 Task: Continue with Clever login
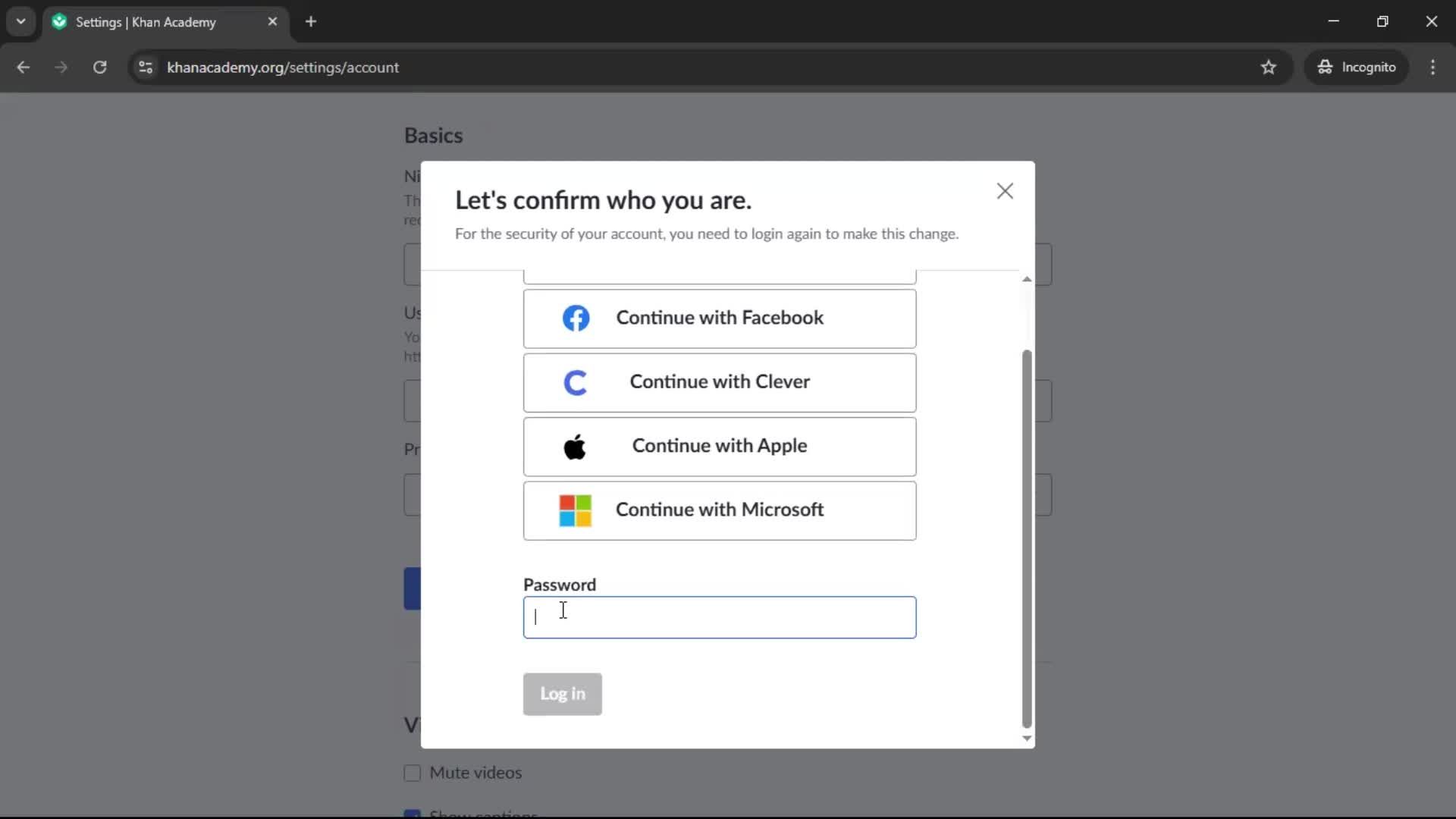pos(720,383)
